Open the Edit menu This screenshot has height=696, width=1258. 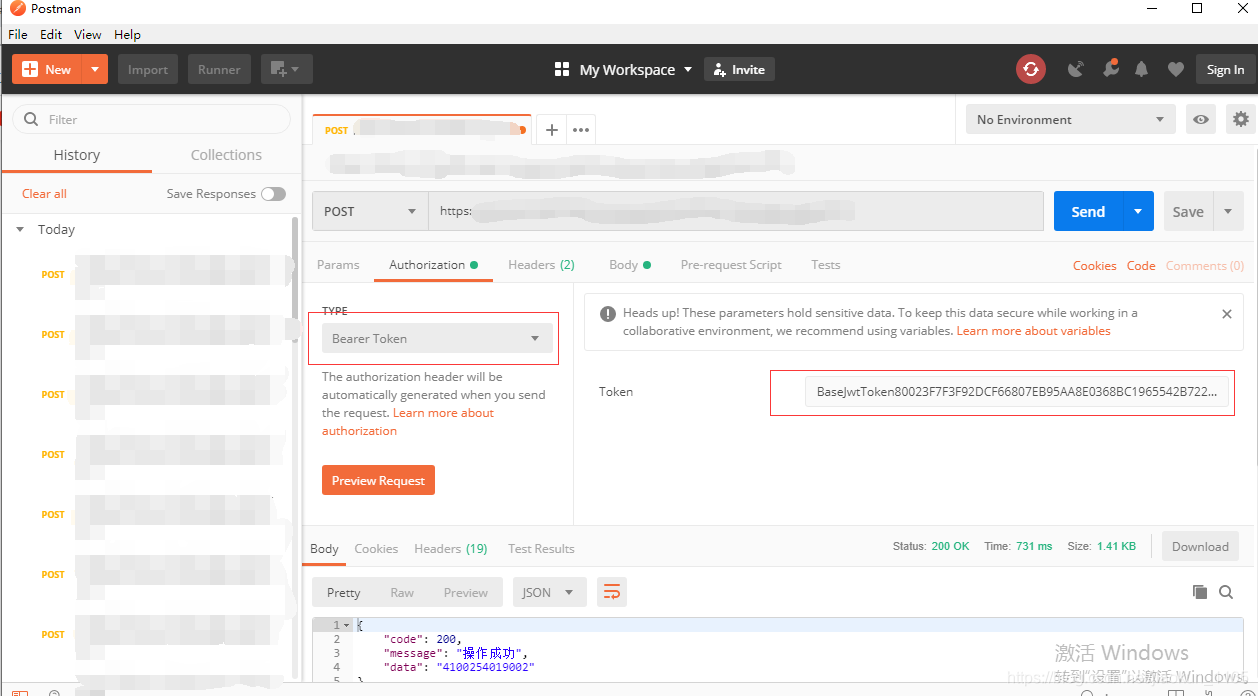click(51, 34)
